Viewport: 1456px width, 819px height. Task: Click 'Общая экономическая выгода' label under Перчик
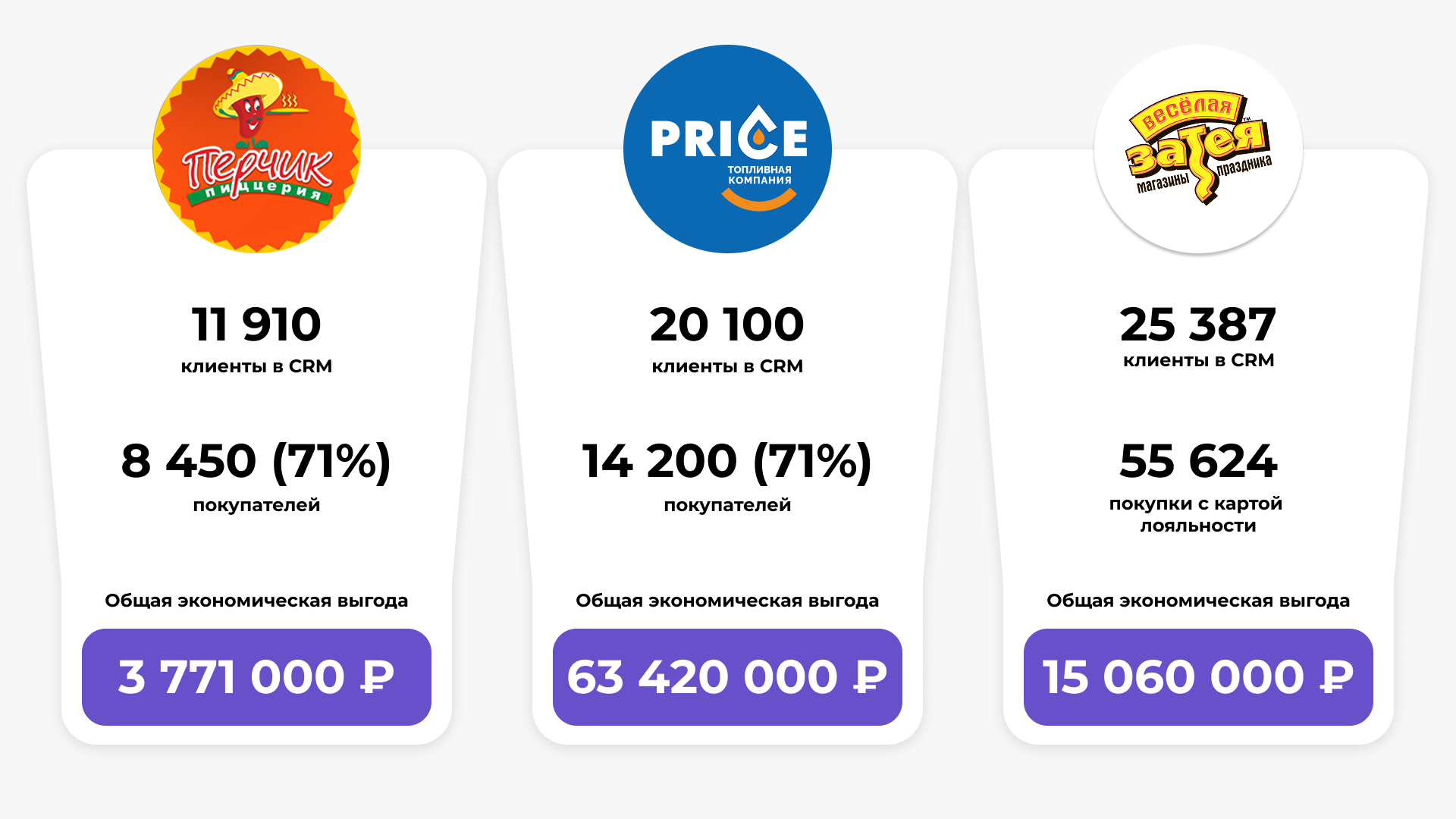(256, 601)
